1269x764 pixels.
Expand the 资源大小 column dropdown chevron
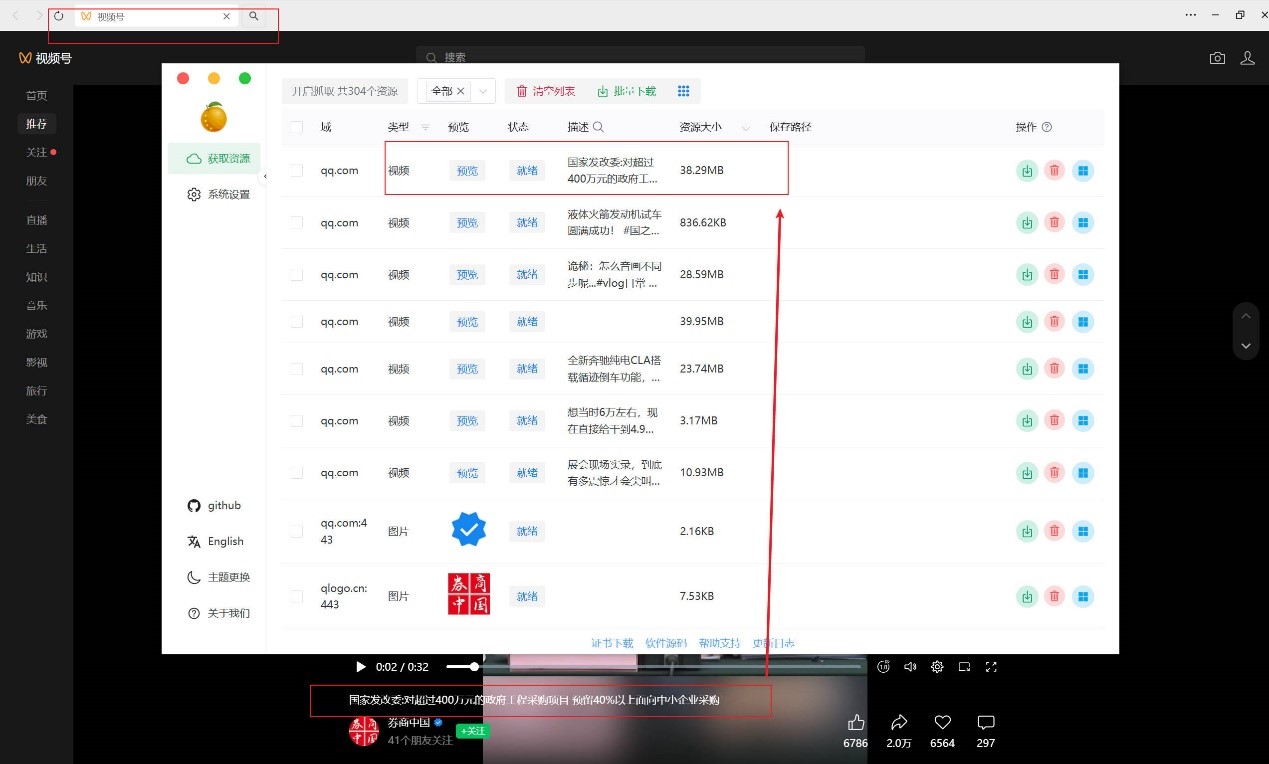(745, 127)
